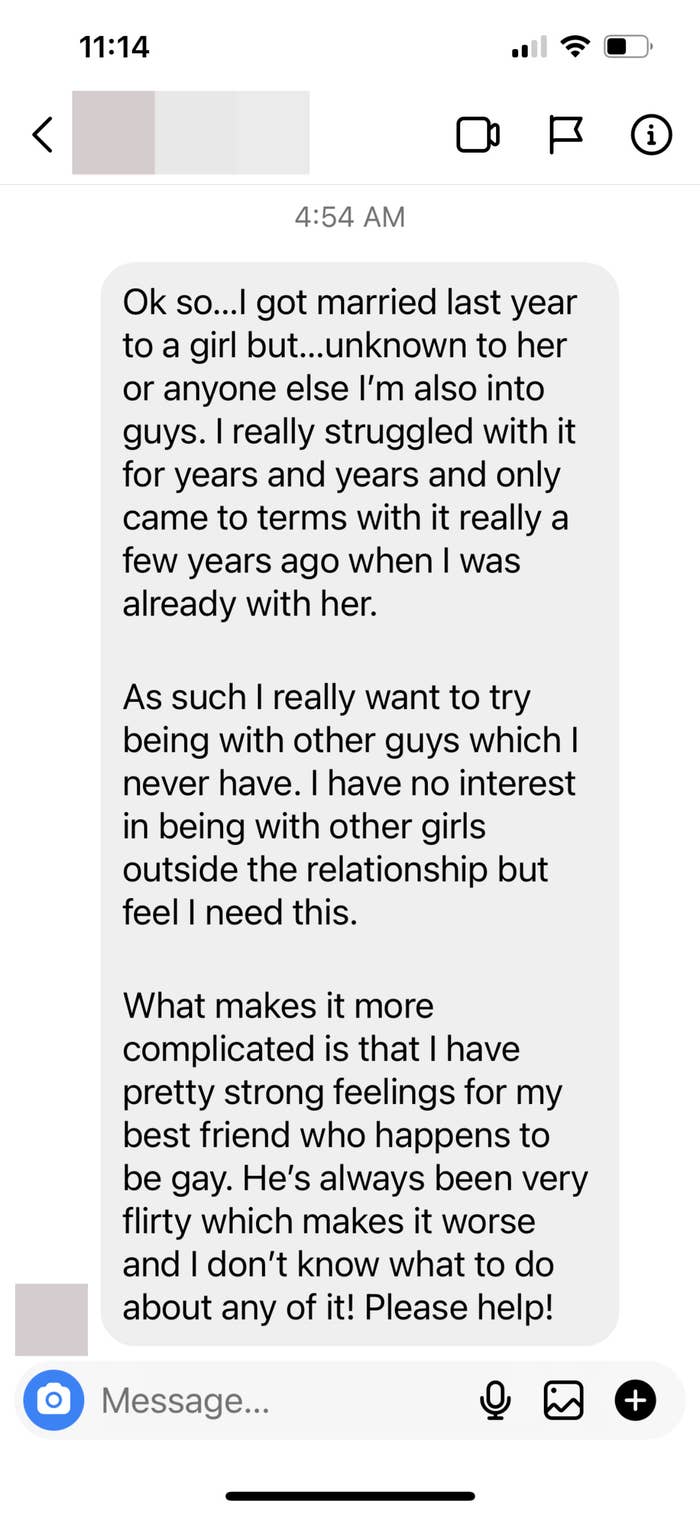
Task: Tap the 11:14 status bar clock
Action: point(113,46)
